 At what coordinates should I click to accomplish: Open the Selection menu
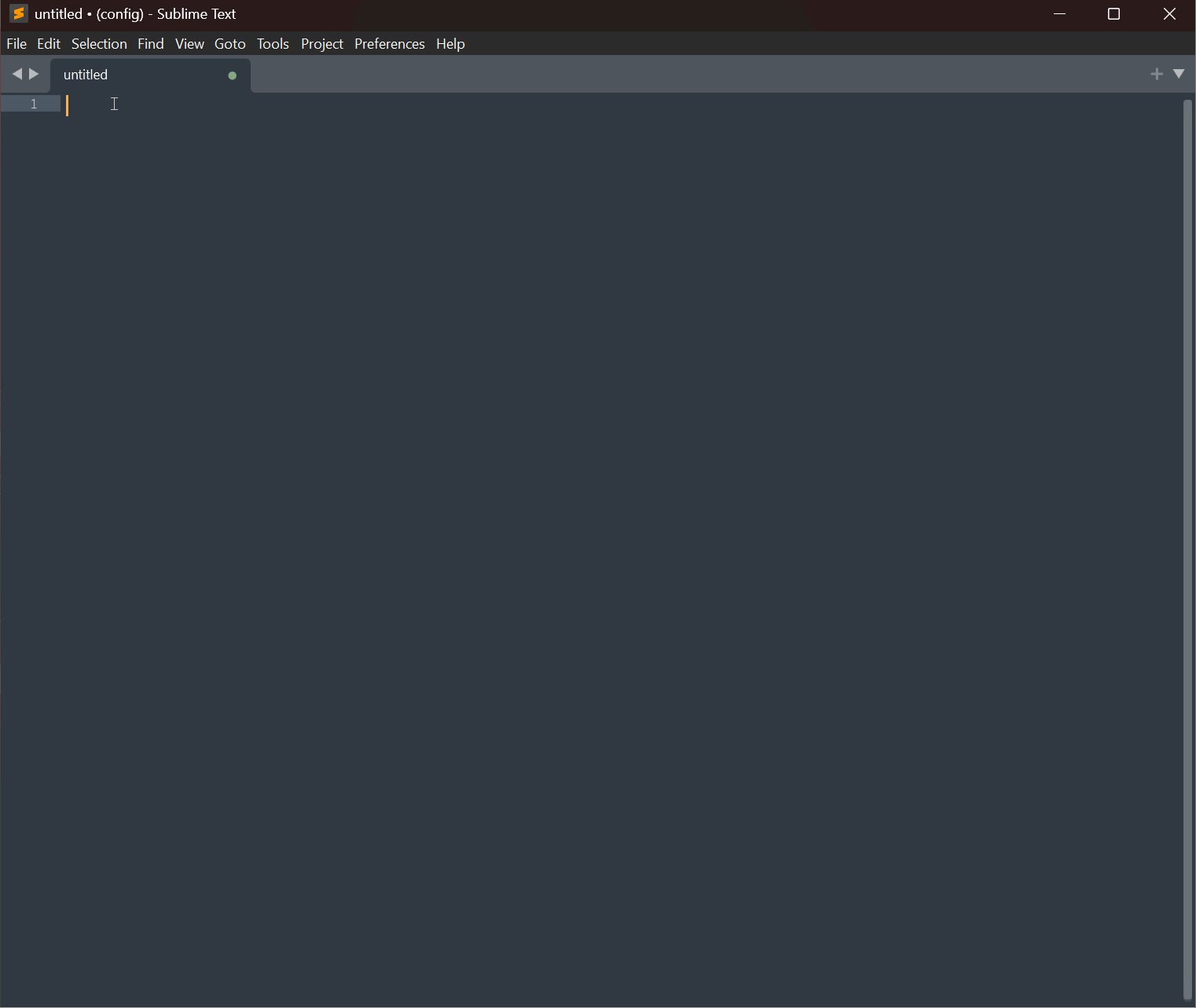(99, 44)
